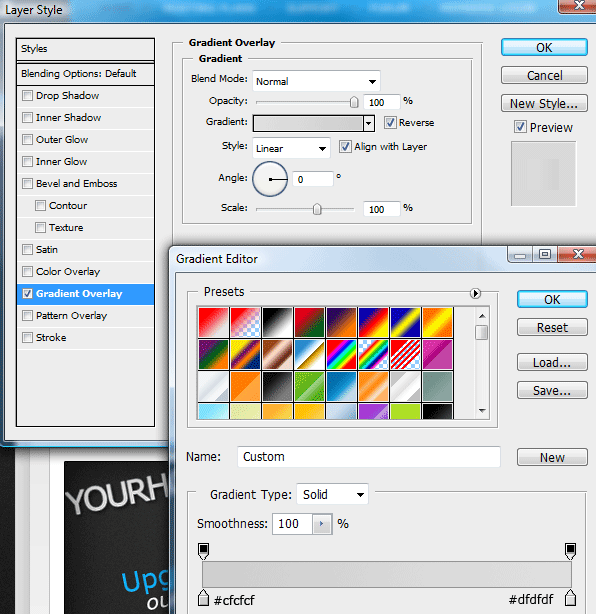The width and height of the screenshot is (596, 614).
Task: Open the Blend Mode dropdown
Action: (x=316, y=81)
